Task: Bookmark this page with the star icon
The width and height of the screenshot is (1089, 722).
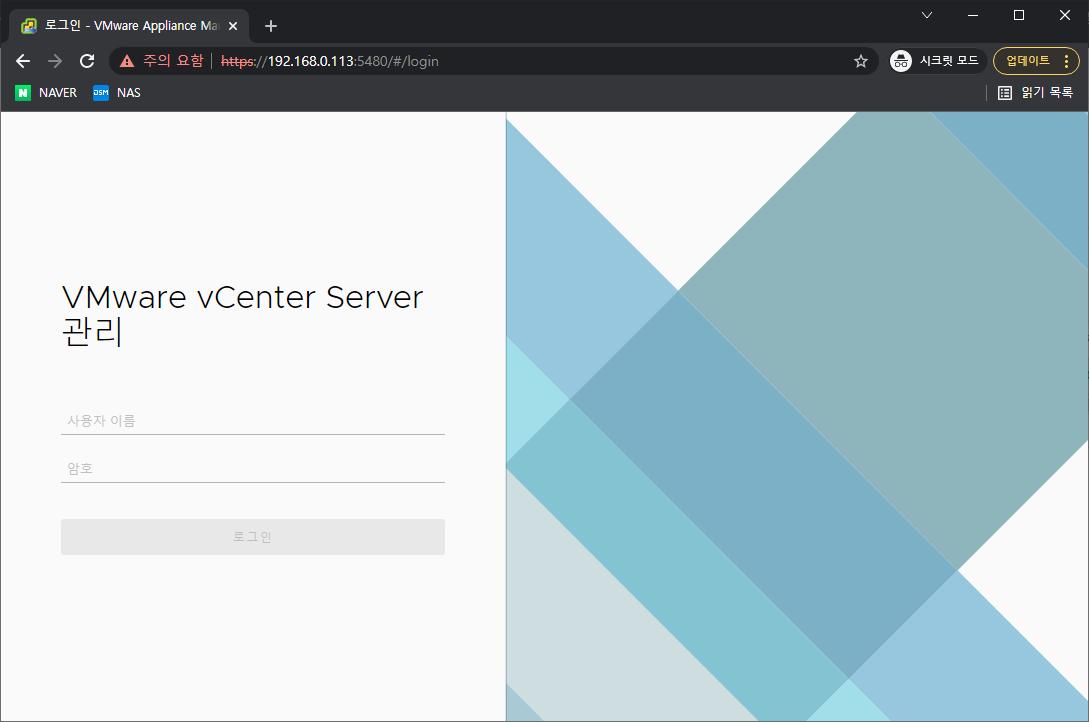Action: (x=861, y=61)
